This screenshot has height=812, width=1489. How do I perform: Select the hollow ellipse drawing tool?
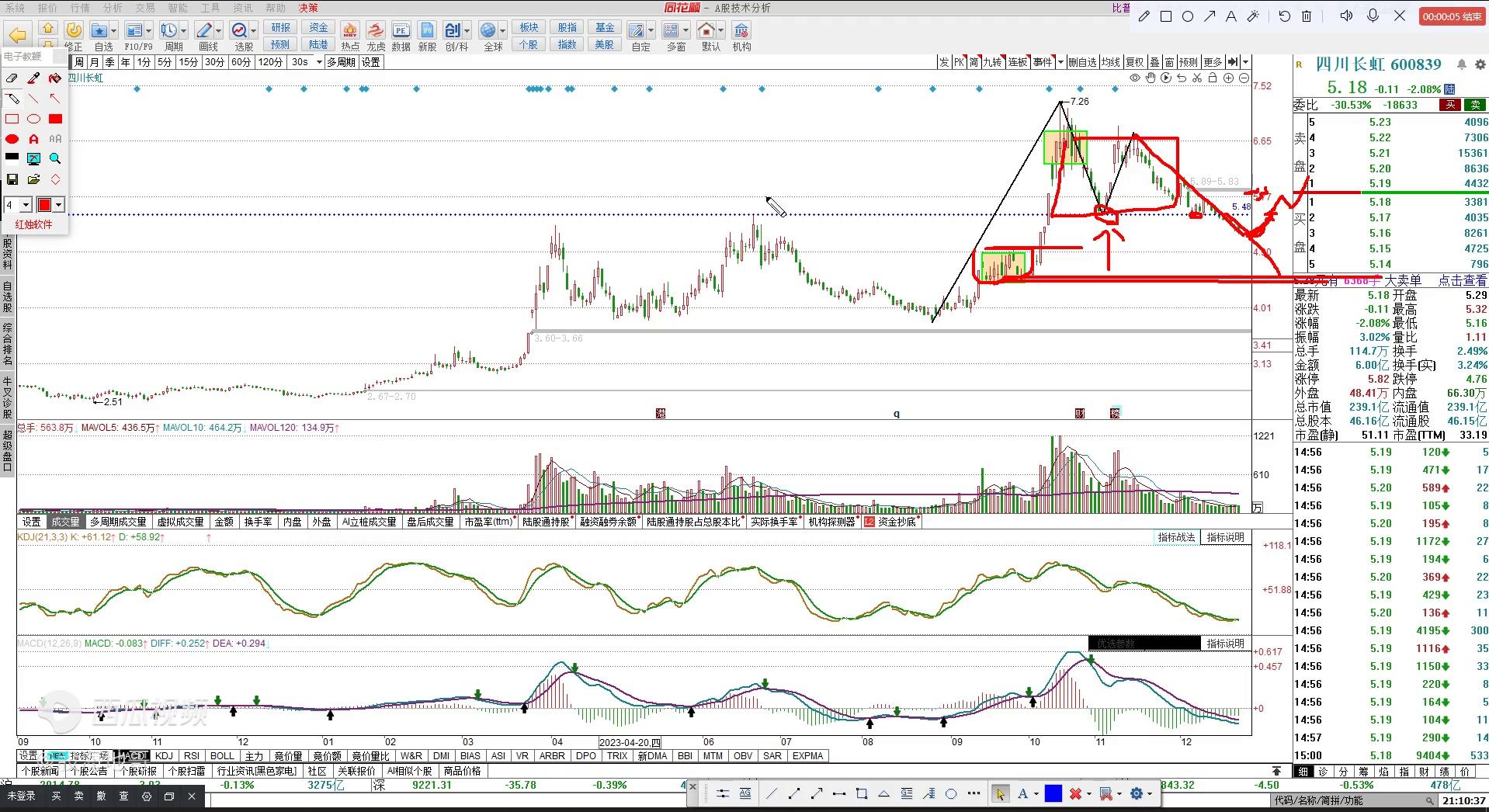tap(33, 119)
